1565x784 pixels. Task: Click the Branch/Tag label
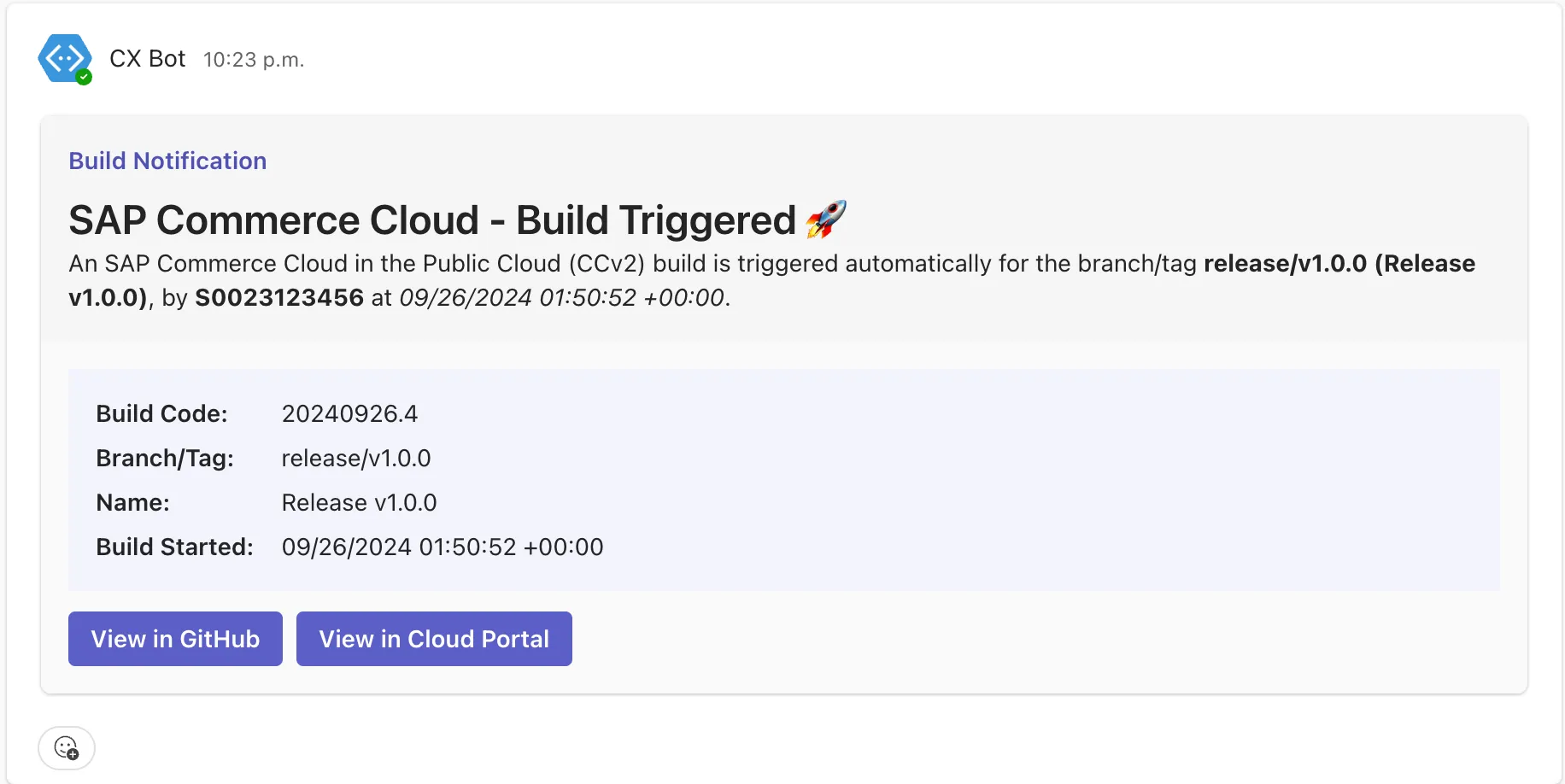164,458
